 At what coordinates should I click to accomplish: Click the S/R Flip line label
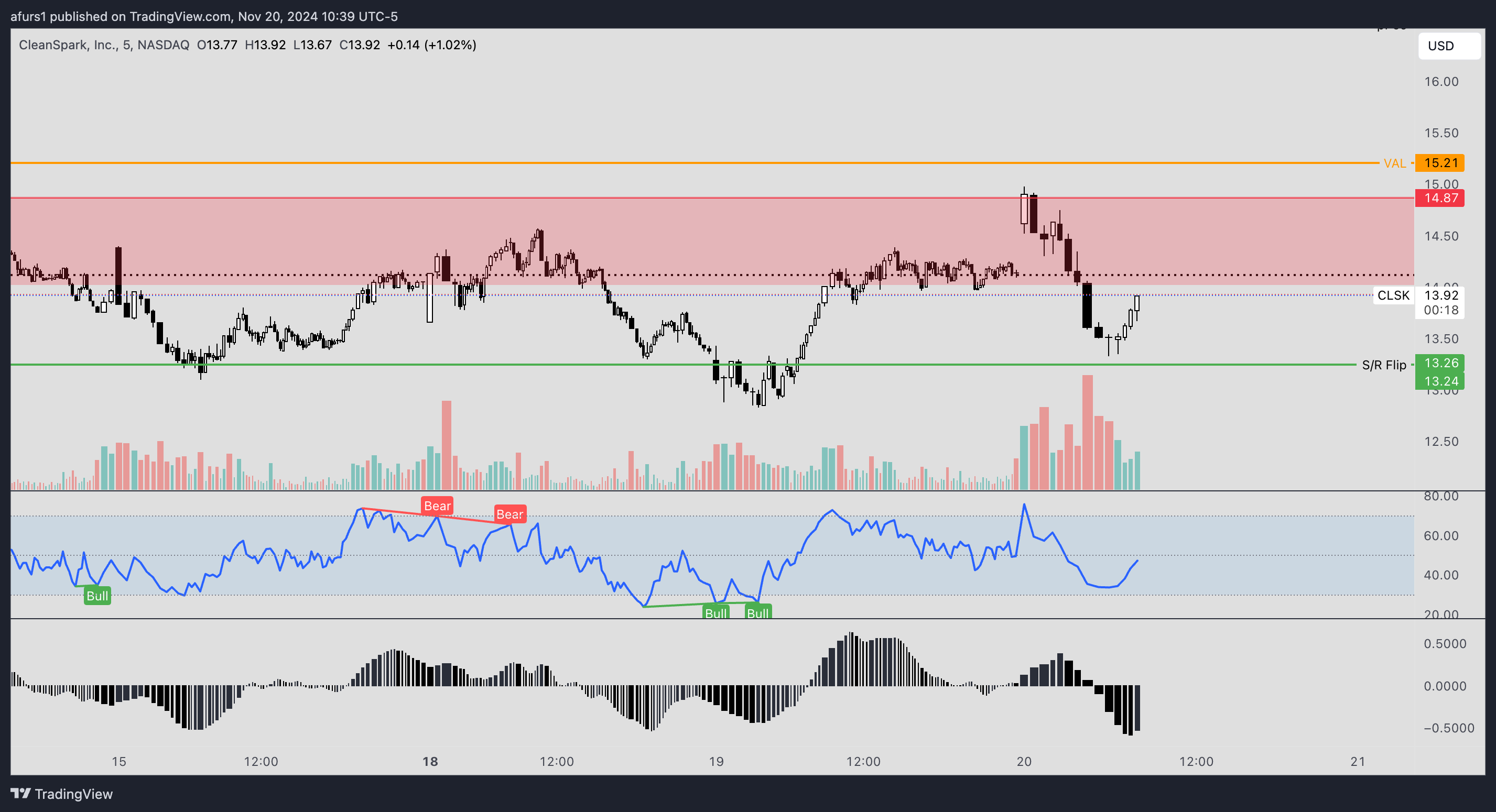click(x=1384, y=365)
